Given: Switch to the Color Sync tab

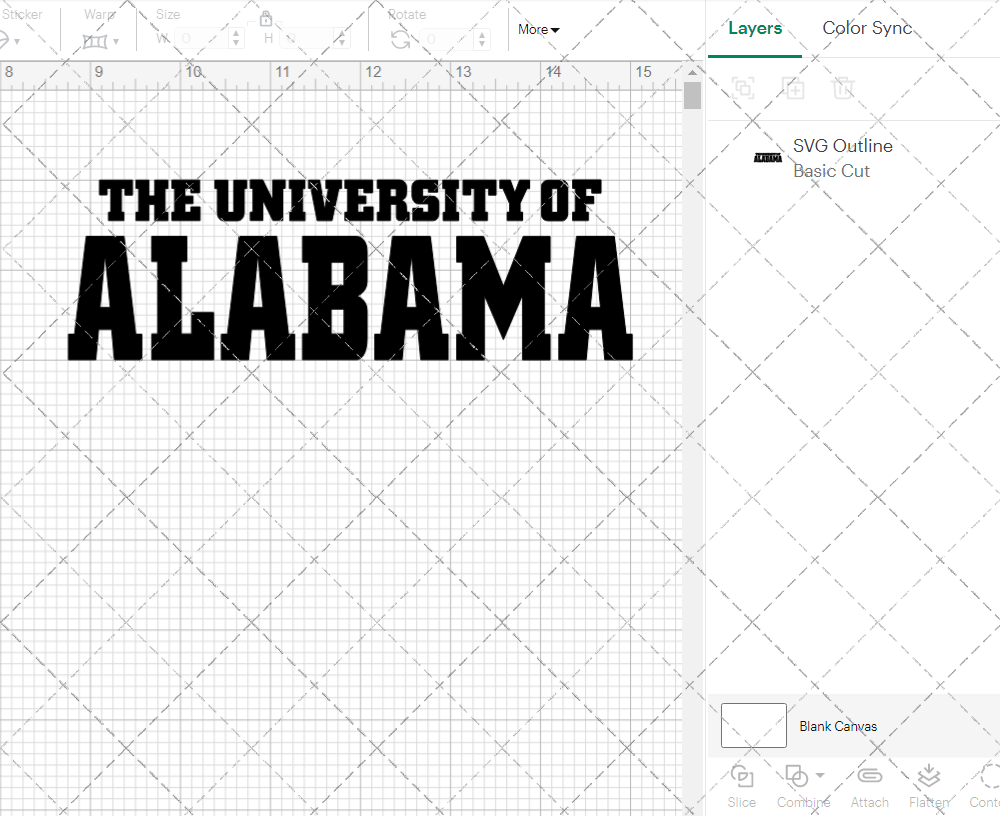Looking at the screenshot, I should [x=867, y=28].
